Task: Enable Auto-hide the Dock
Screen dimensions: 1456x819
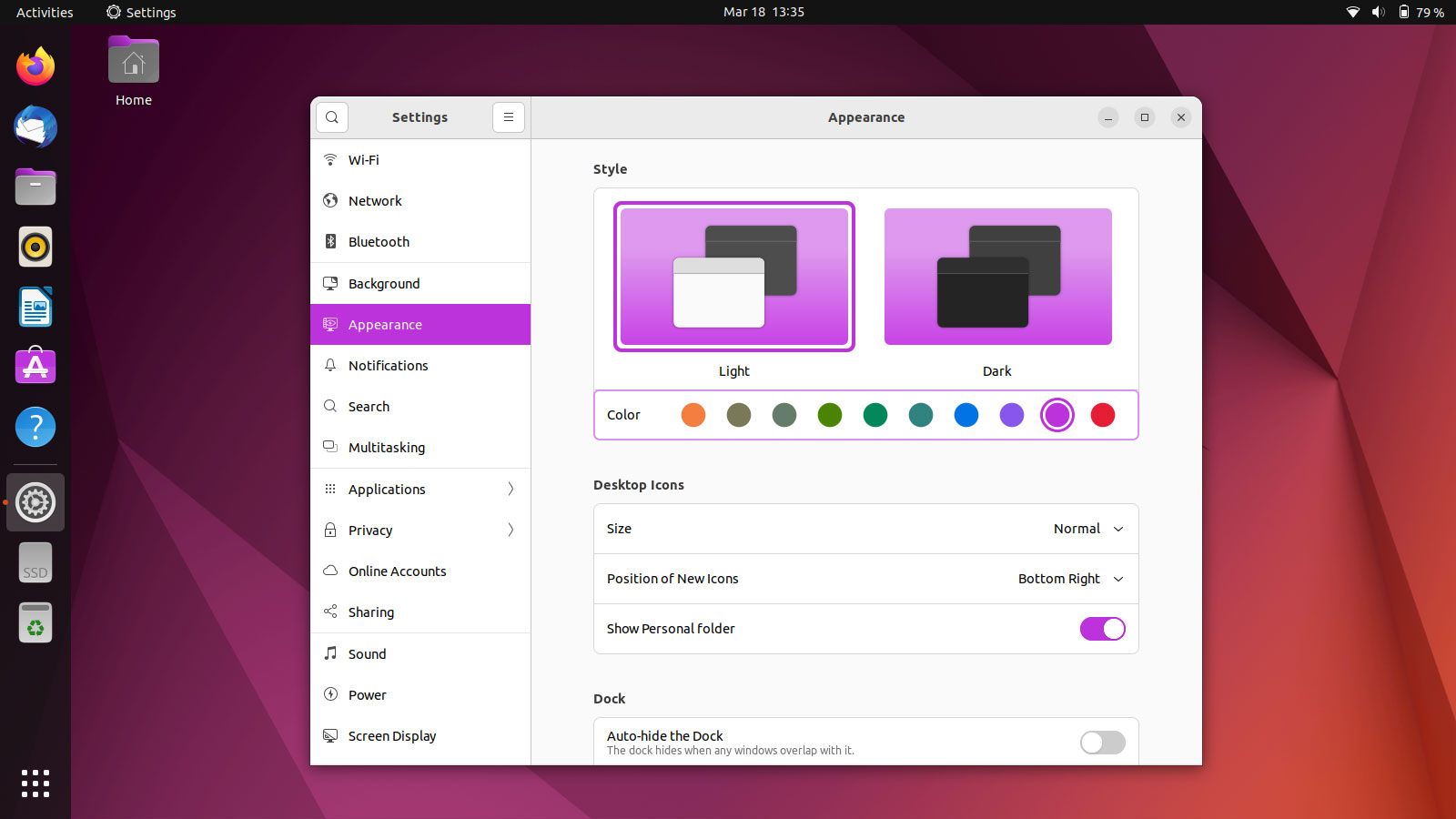Action: tap(1102, 743)
